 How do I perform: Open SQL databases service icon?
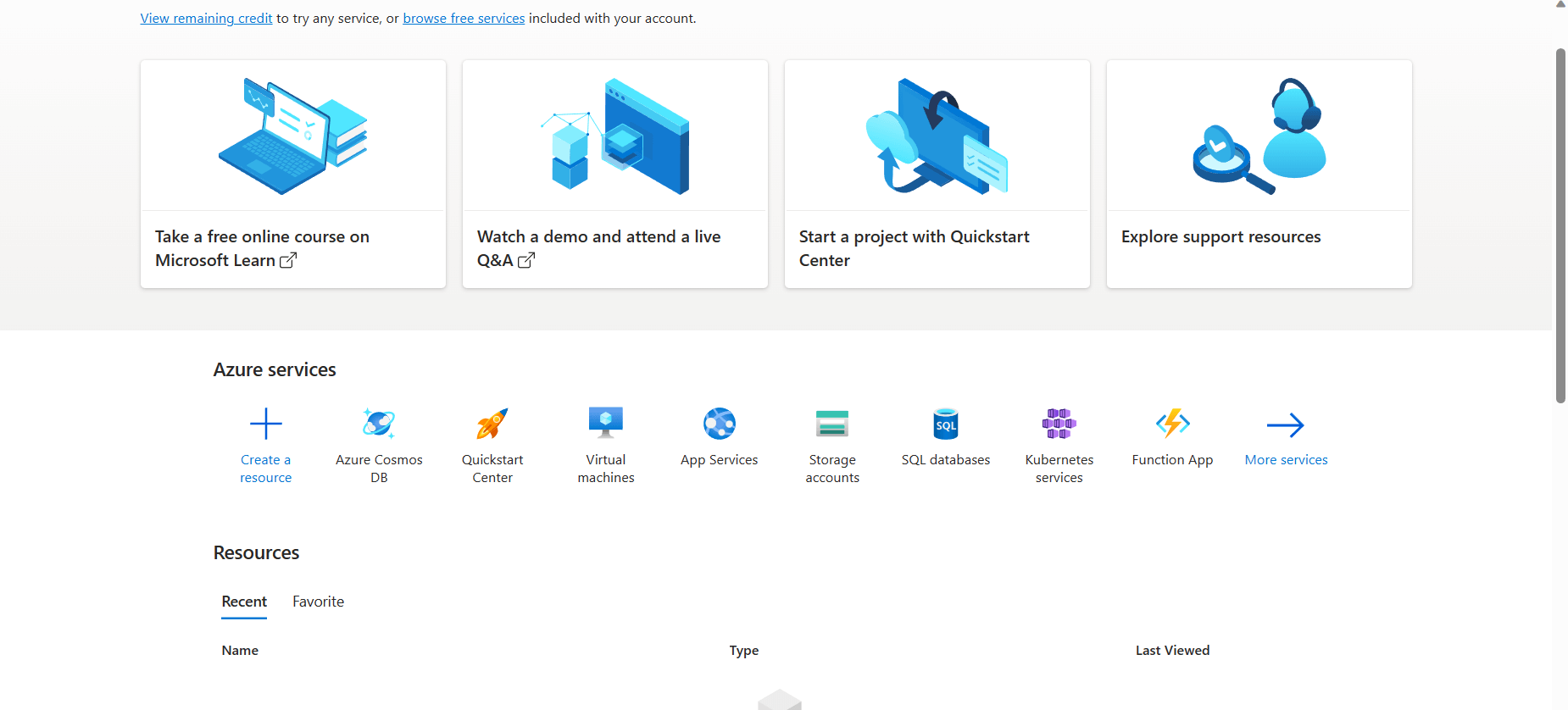[946, 424]
